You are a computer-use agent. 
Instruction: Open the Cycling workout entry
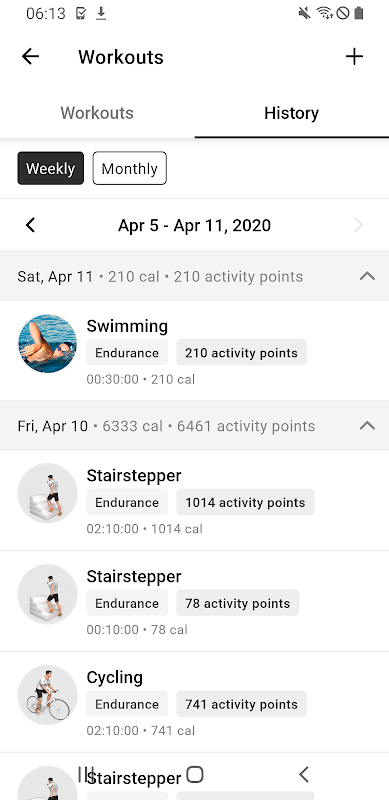coord(194,702)
